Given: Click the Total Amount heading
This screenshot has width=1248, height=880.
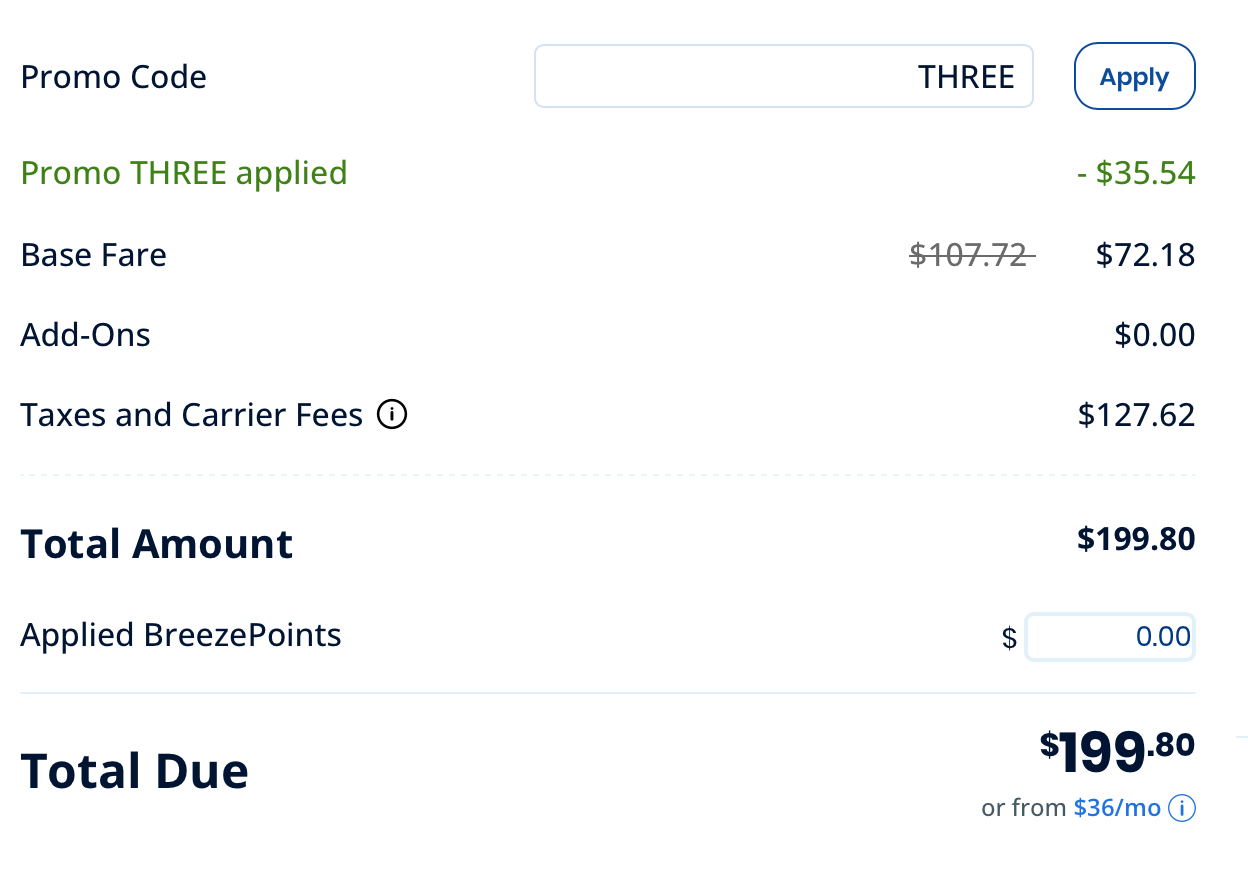Looking at the screenshot, I should 157,544.
